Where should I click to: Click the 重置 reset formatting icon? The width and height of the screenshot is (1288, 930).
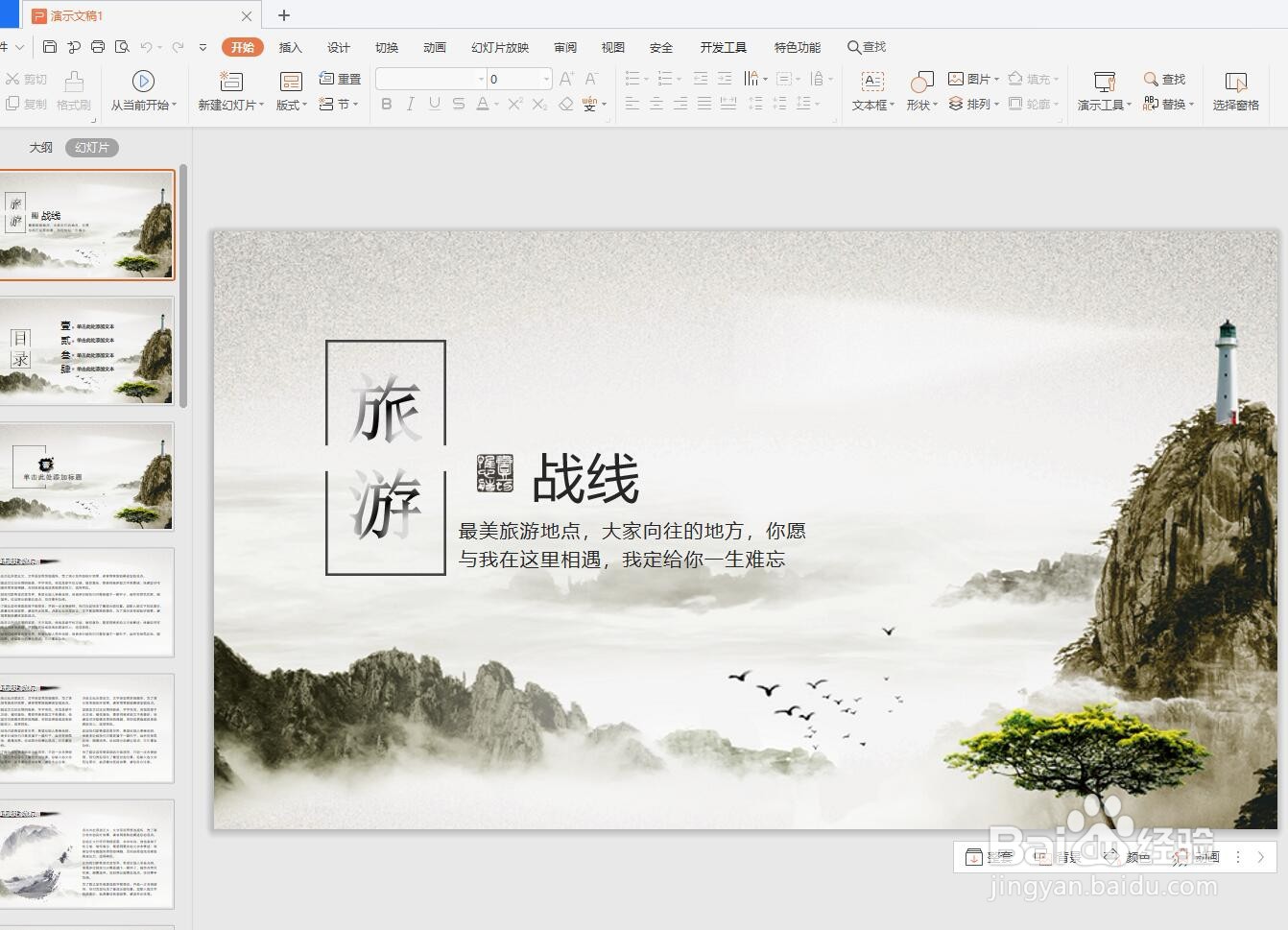point(341,79)
